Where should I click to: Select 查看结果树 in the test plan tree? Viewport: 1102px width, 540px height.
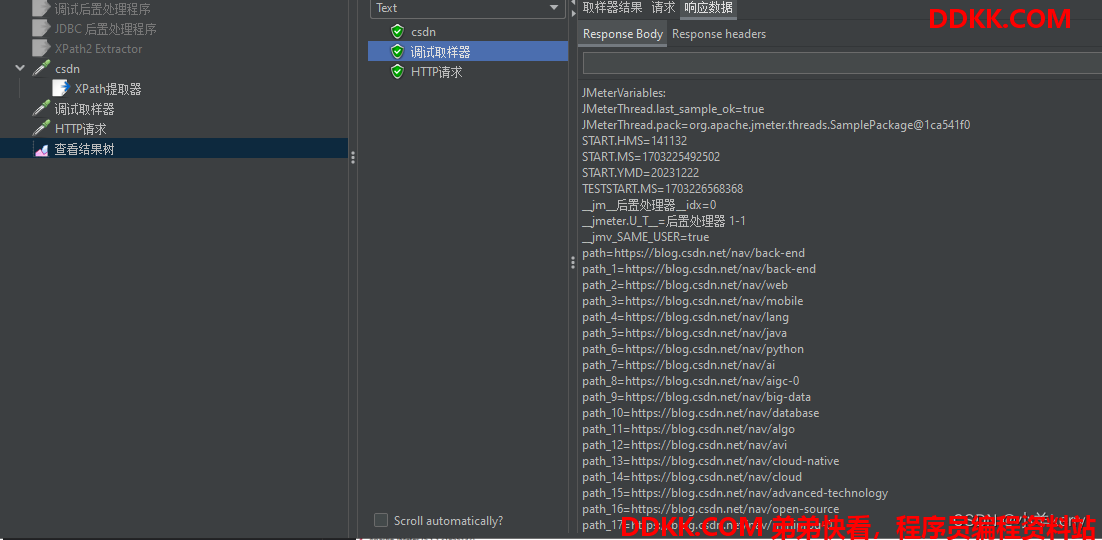tap(84, 149)
